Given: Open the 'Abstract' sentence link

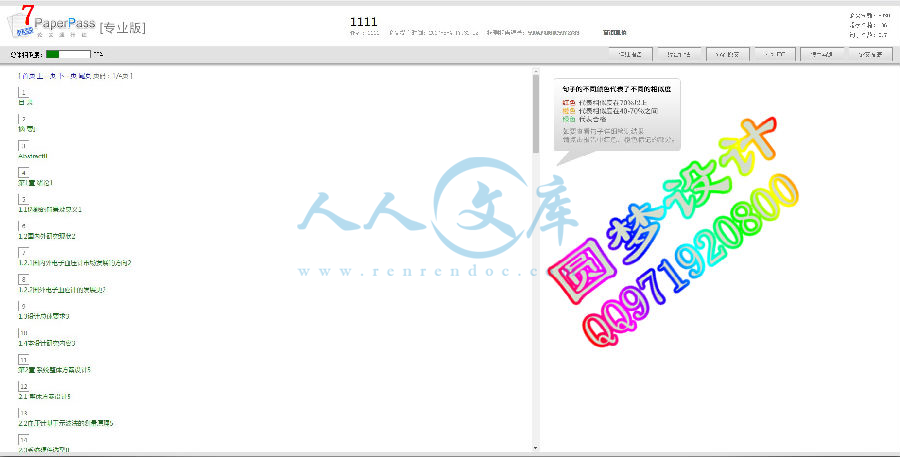Looking at the screenshot, I should (x=33, y=156).
